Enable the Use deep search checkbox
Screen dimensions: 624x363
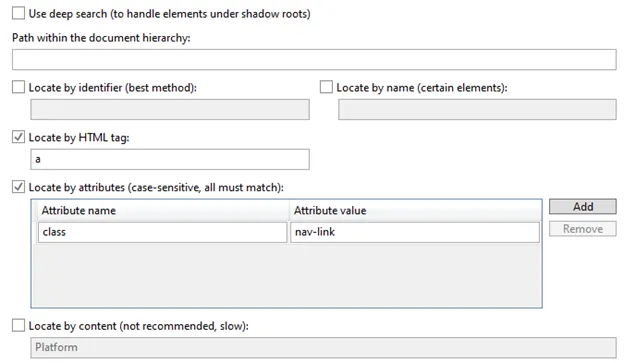(18, 14)
